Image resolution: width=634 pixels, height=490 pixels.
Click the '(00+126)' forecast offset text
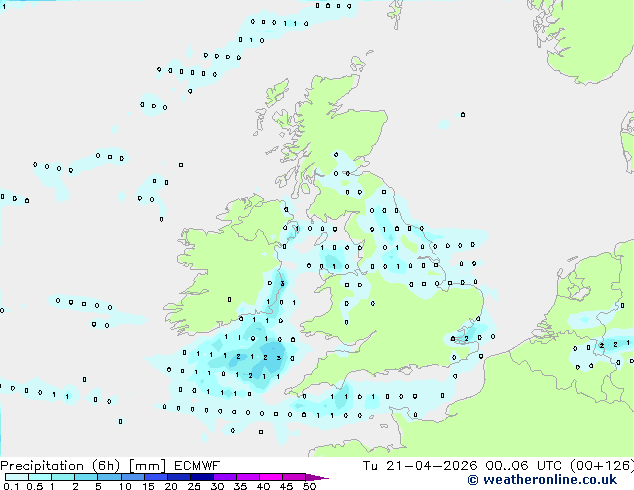click(602, 466)
